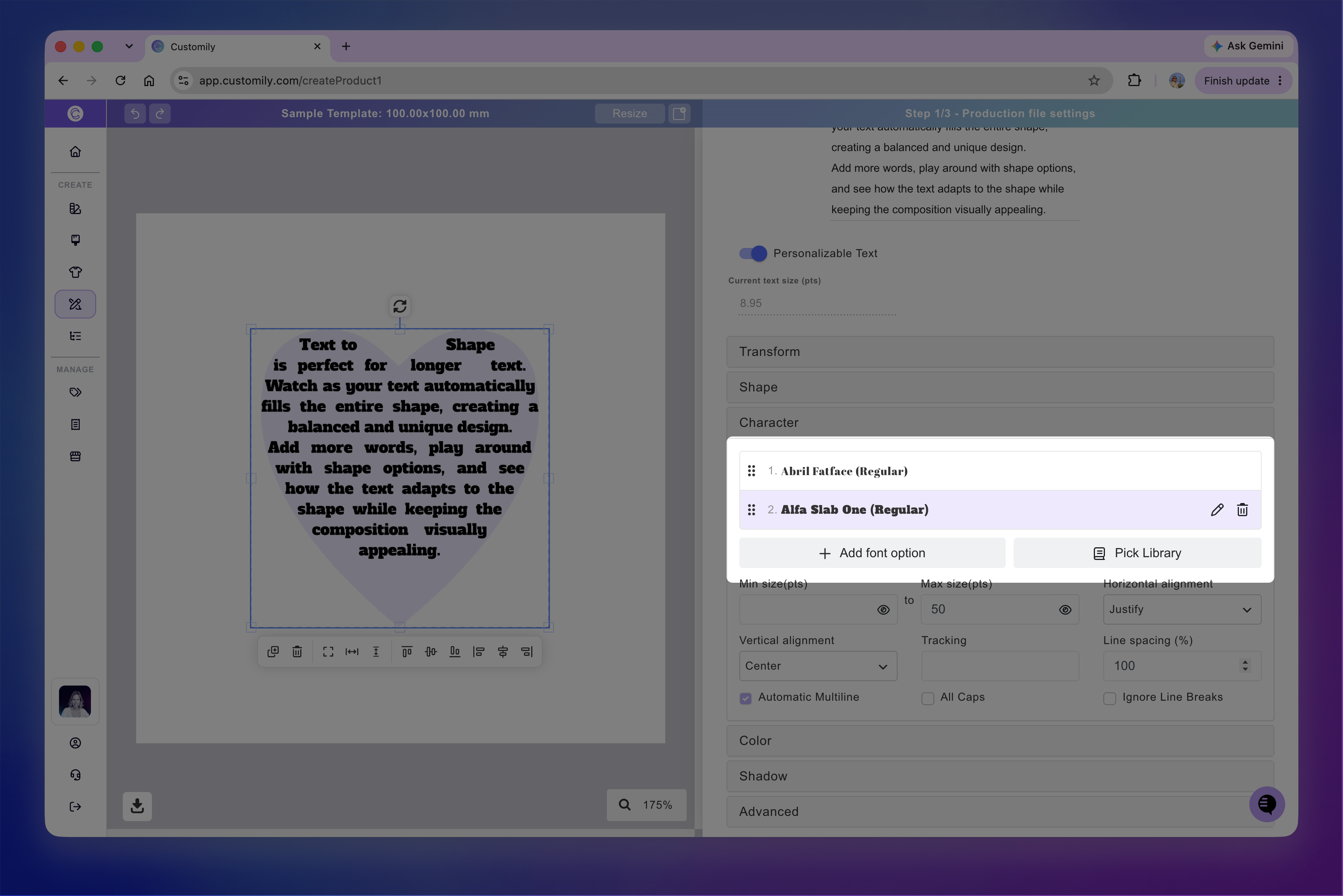The width and height of the screenshot is (1343, 896).
Task: Open the tags icon under MANAGE
Action: 75,393
